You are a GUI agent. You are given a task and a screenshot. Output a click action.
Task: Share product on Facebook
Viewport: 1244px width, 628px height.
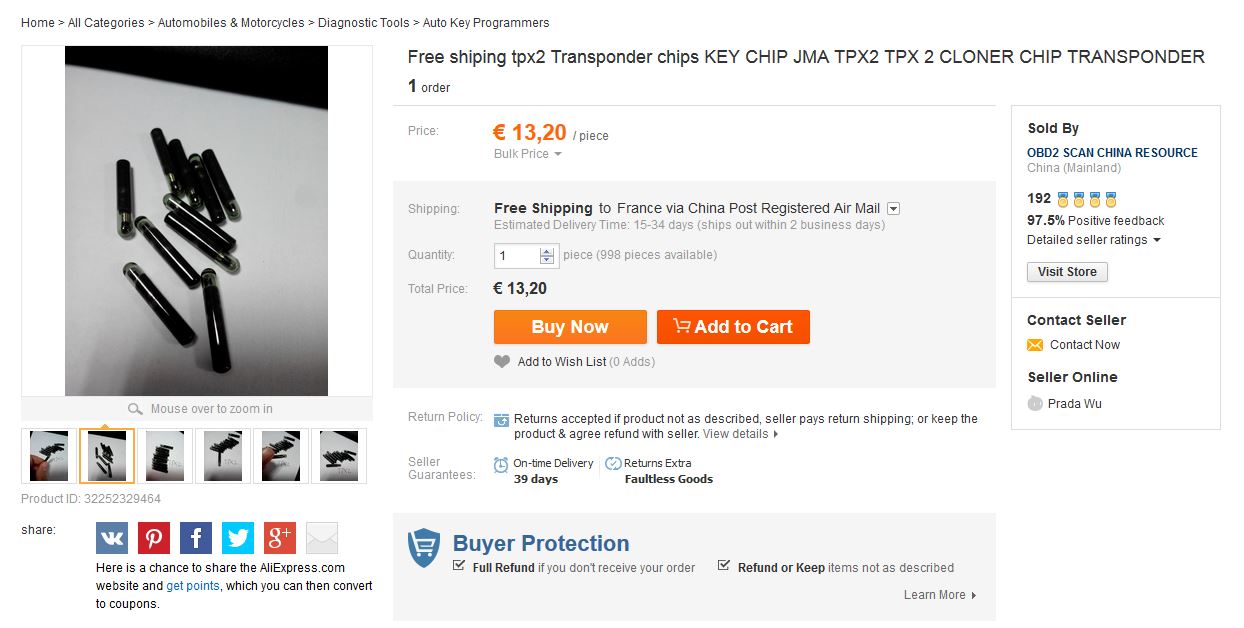(196, 538)
